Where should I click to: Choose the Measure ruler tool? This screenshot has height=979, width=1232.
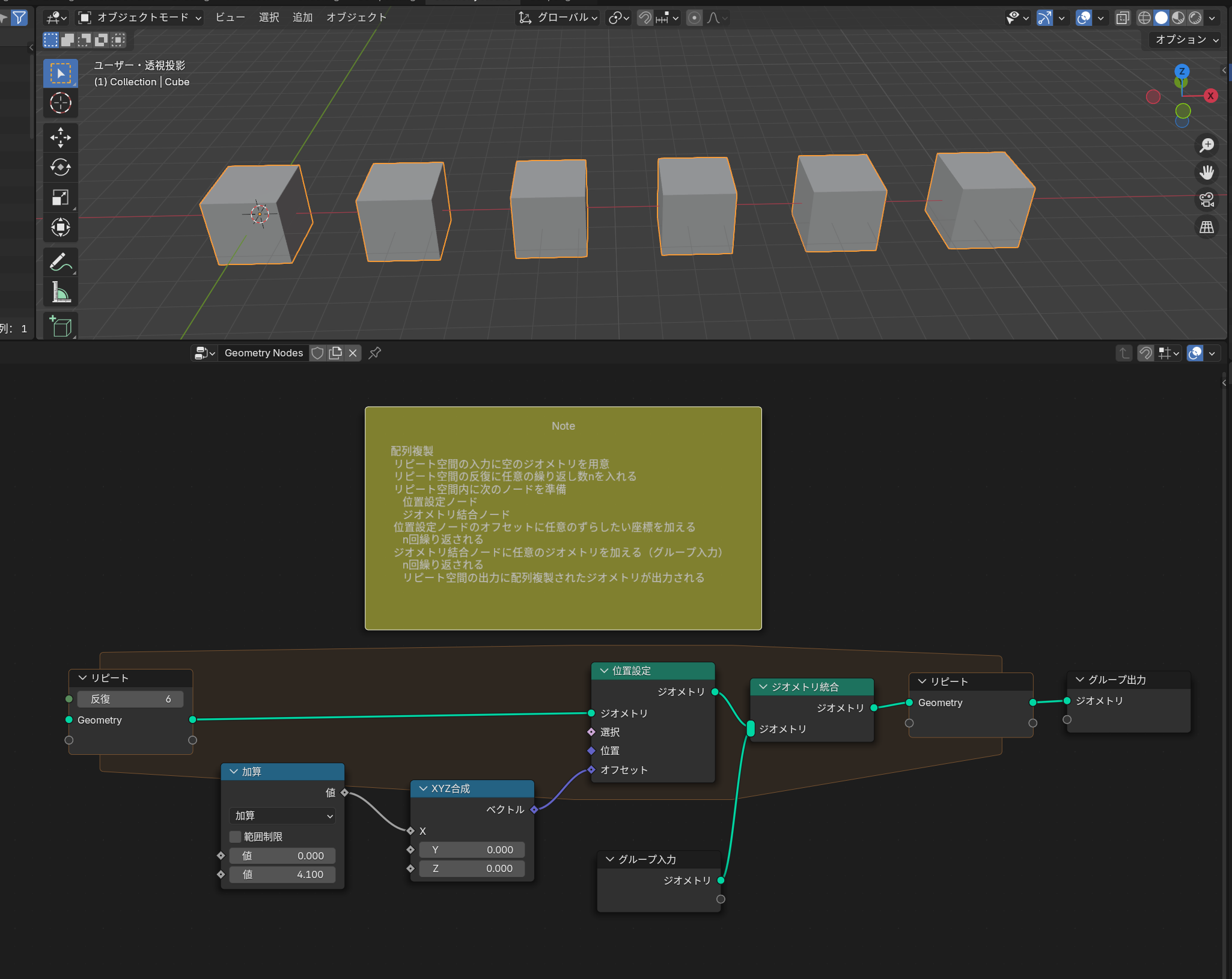[60, 293]
